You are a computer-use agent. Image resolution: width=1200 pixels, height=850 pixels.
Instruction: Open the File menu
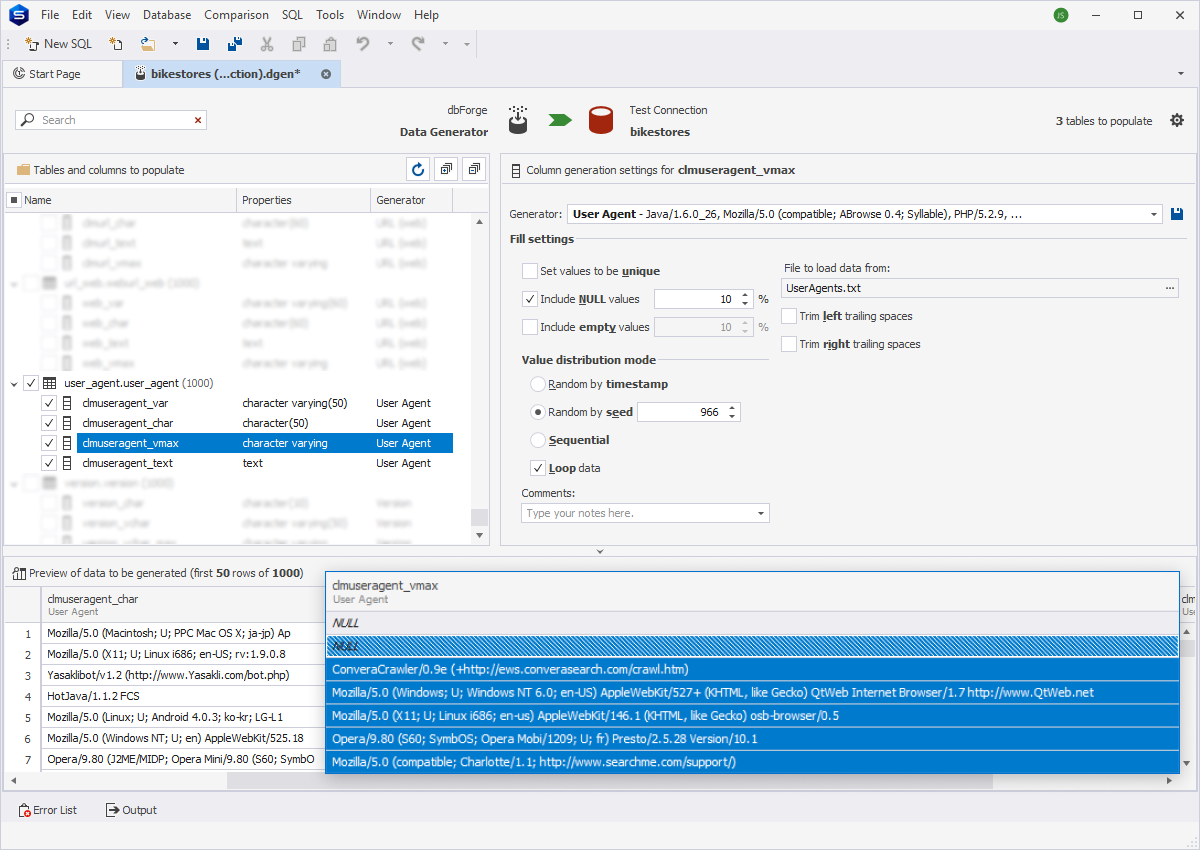[x=50, y=15]
